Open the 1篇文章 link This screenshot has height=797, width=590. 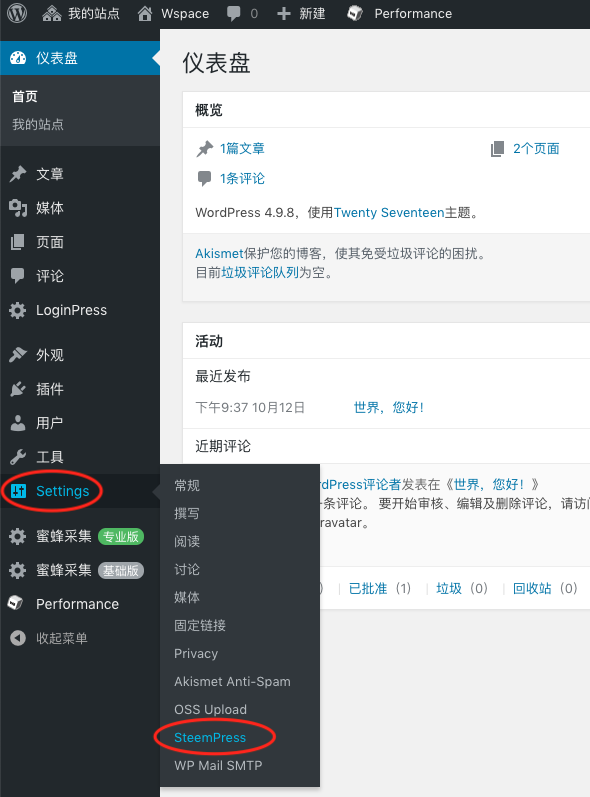pos(242,148)
